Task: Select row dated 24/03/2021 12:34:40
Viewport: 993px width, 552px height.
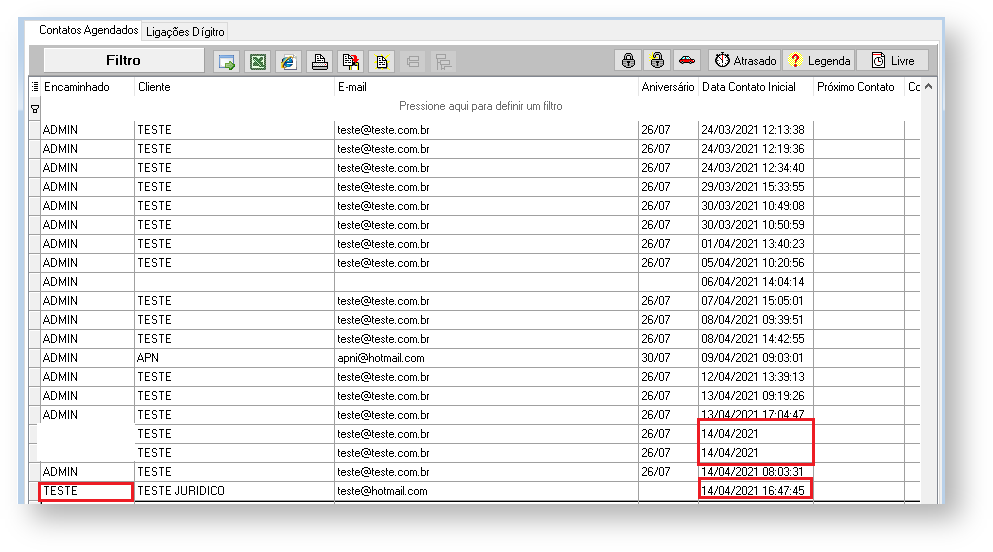Action: click(x=474, y=168)
